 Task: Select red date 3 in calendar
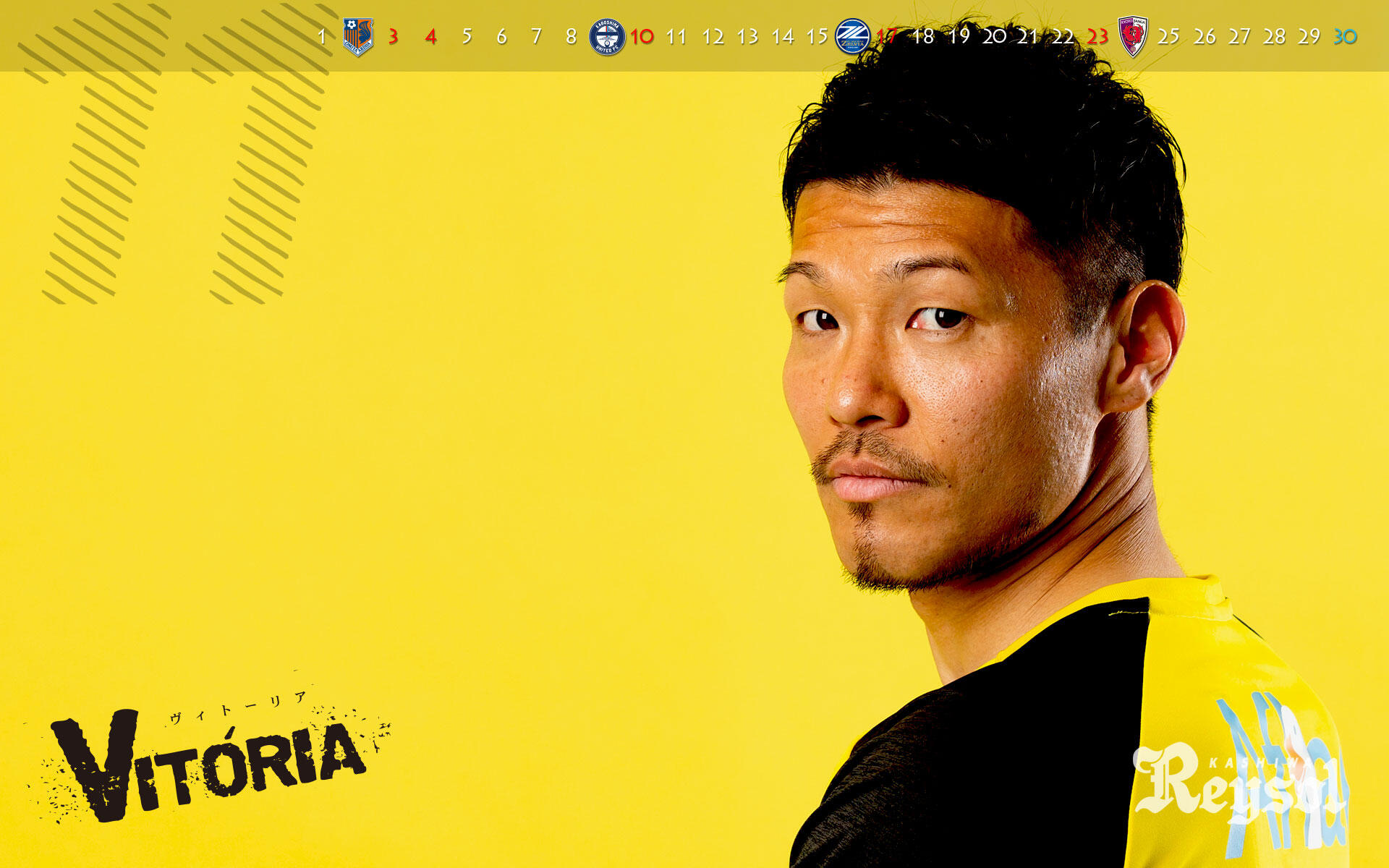(393, 36)
